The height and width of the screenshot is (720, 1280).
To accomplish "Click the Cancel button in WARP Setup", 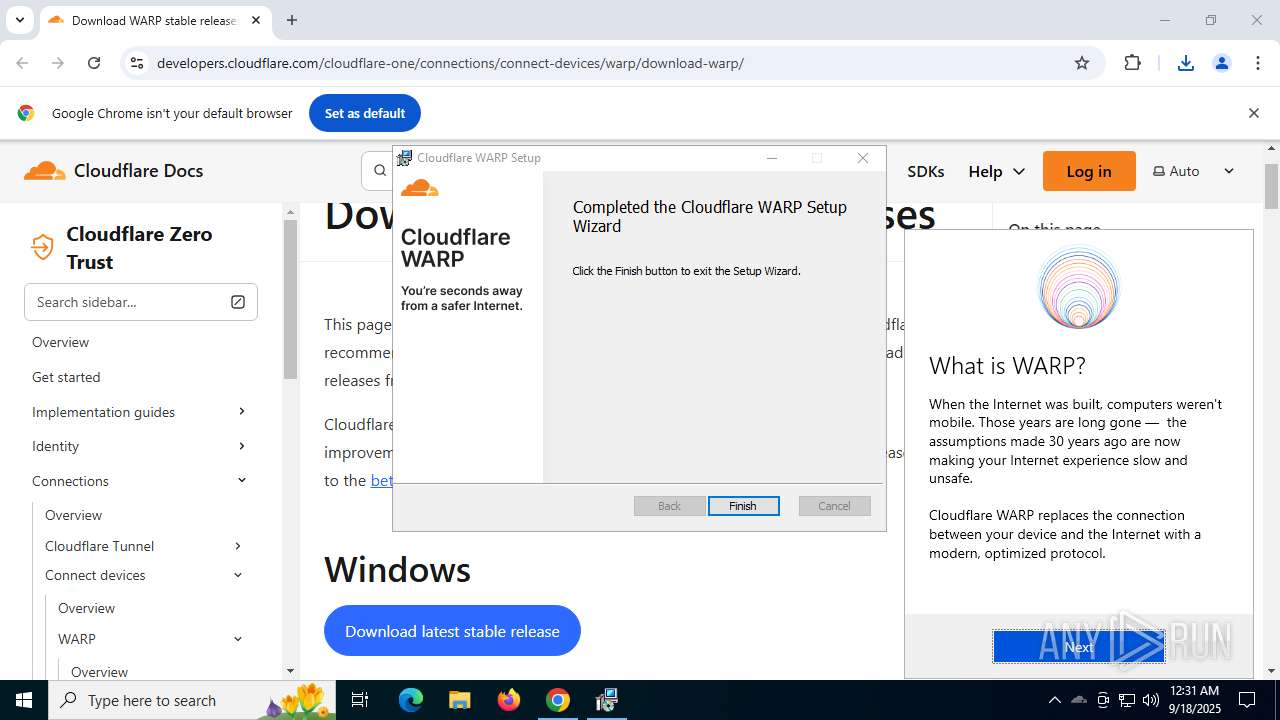I will 834,506.
